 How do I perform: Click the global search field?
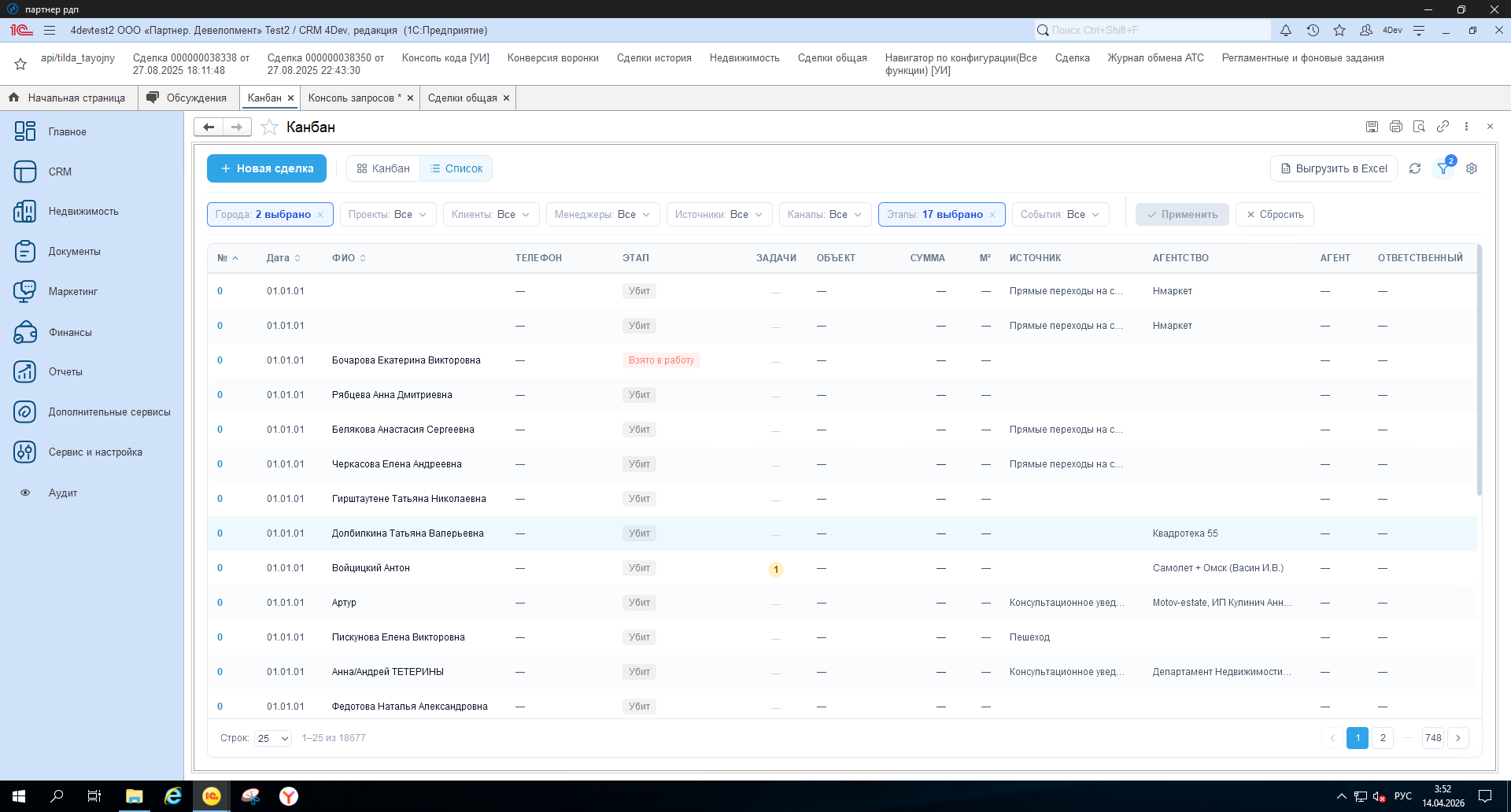[1152, 30]
